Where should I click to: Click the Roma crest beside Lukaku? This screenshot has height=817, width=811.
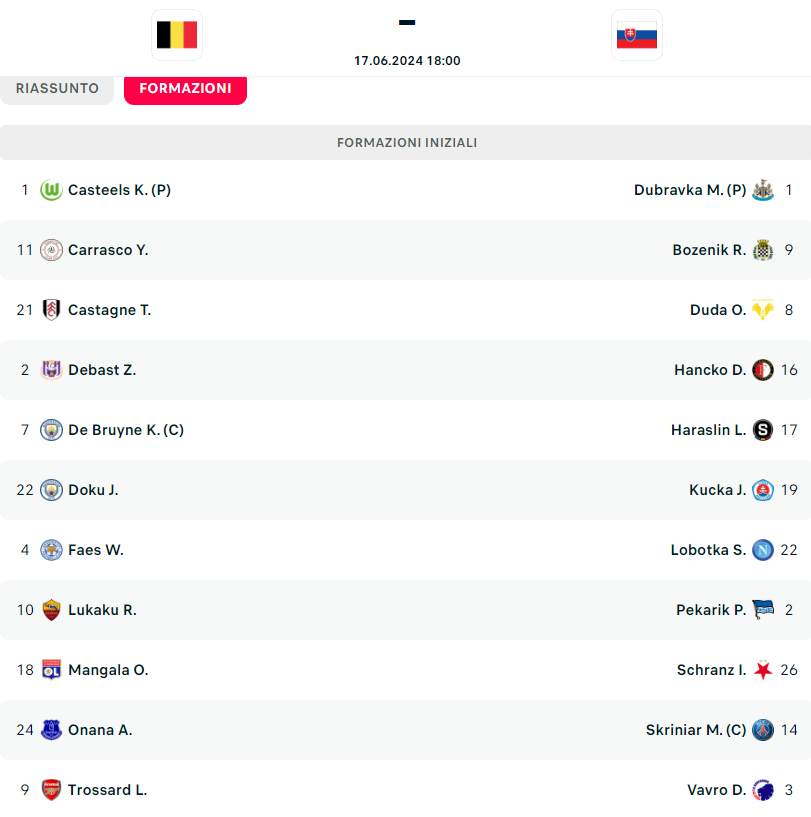(51, 610)
